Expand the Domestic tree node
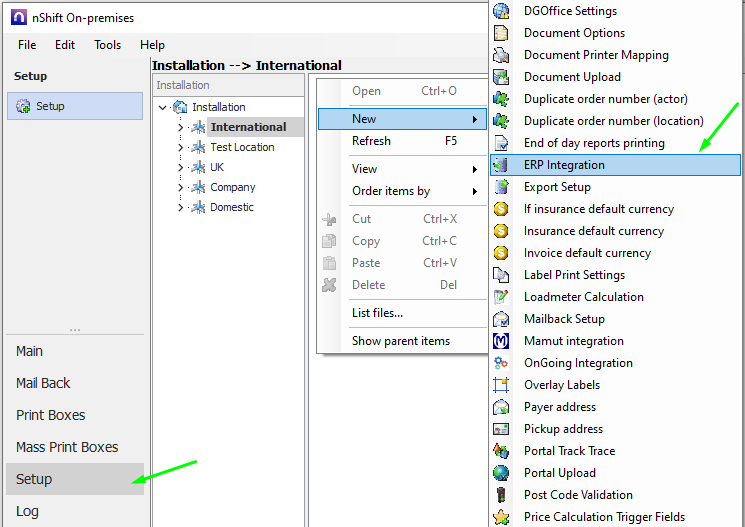The image size is (745, 527). pos(181,207)
